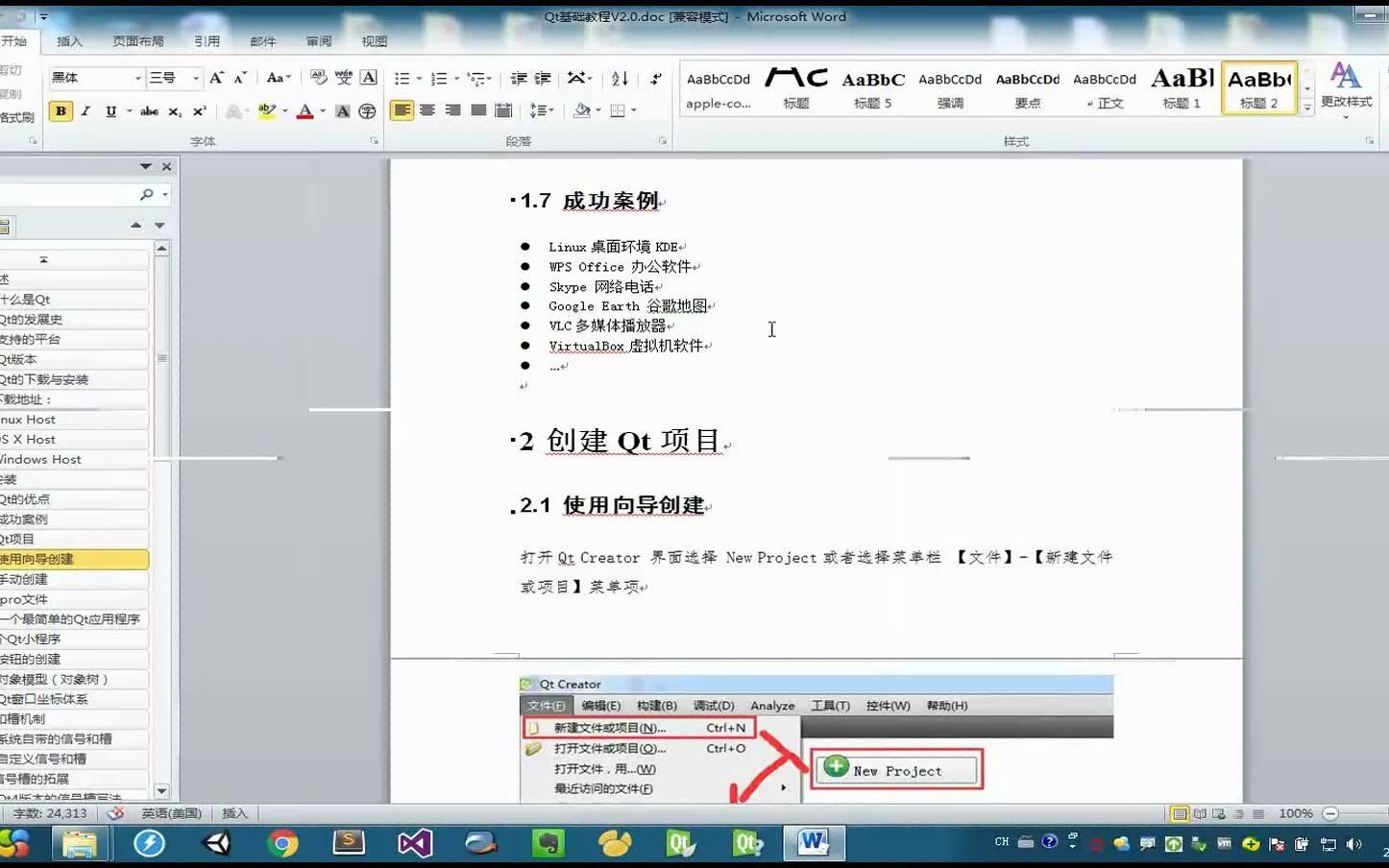Apply the 标题 5 style
The height and width of the screenshot is (868, 1389).
pyautogui.click(x=873, y=88)
